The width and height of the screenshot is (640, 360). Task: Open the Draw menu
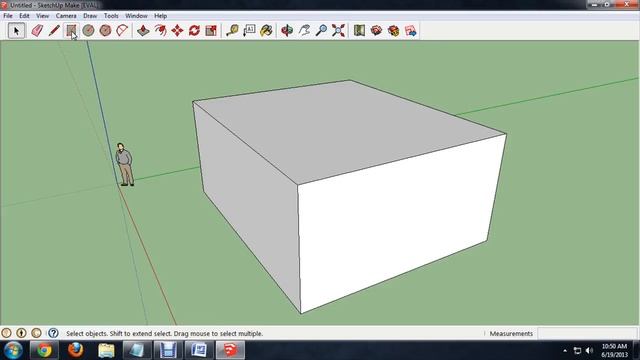coord(90,16)
